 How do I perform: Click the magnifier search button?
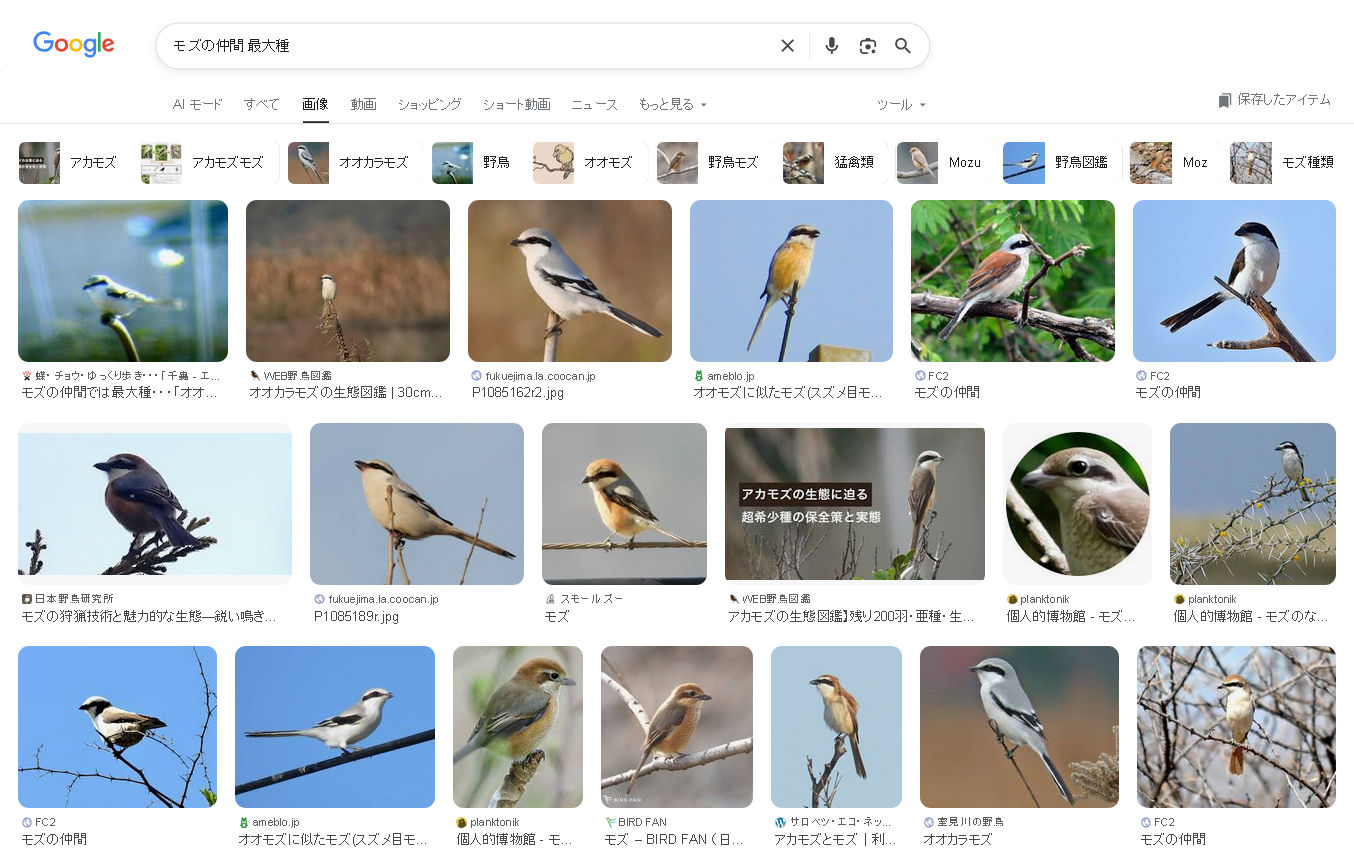click(903, 46)
